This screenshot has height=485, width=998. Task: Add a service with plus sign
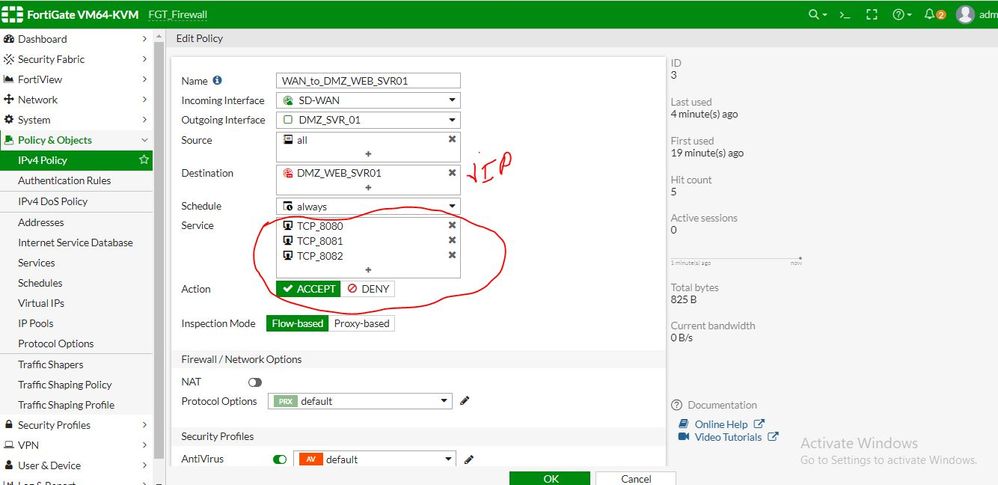coord(368,270)
